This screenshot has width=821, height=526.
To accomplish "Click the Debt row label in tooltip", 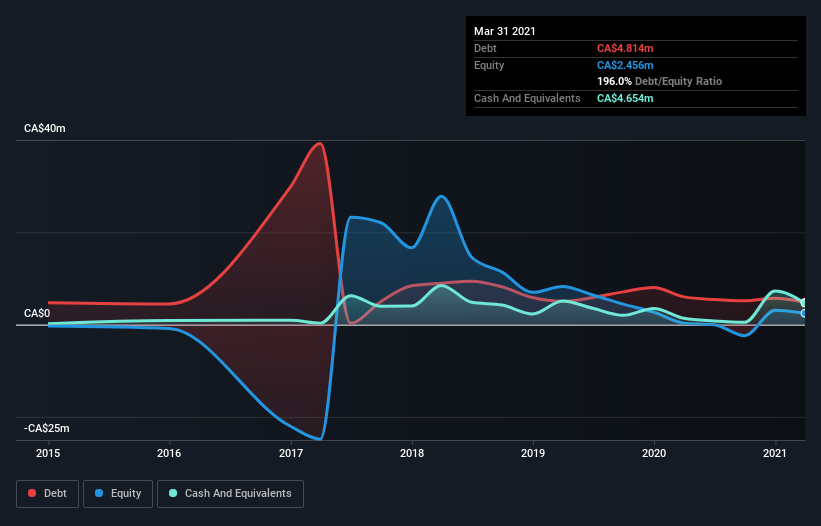I will [x=485, y=48].
